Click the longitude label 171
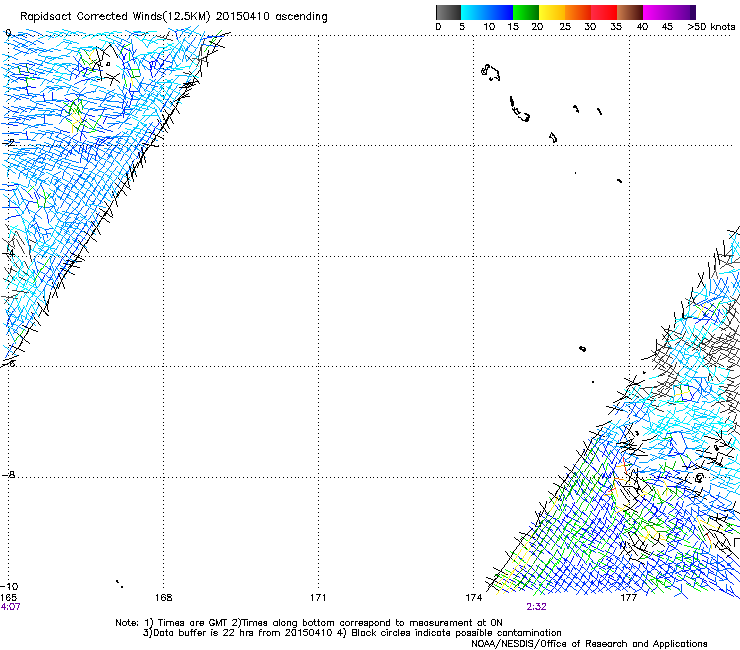The image size is (740, 650). [318, 598]
